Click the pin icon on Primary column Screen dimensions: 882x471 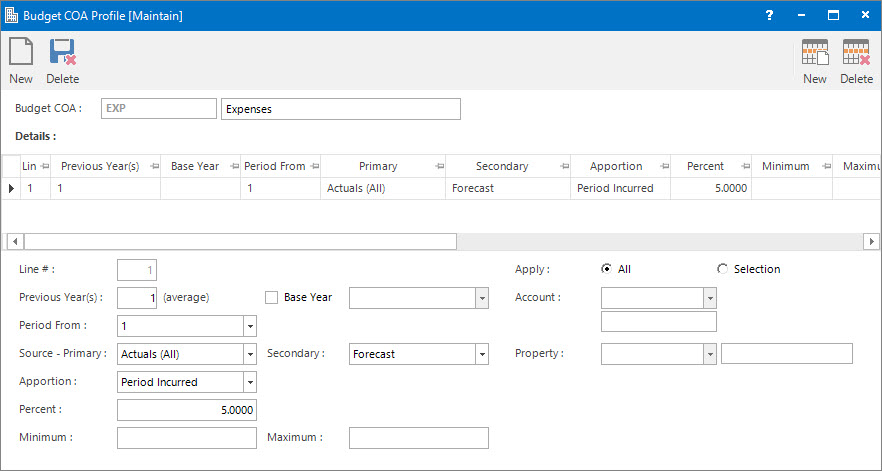pyautogui.click(x=439, y=167)
